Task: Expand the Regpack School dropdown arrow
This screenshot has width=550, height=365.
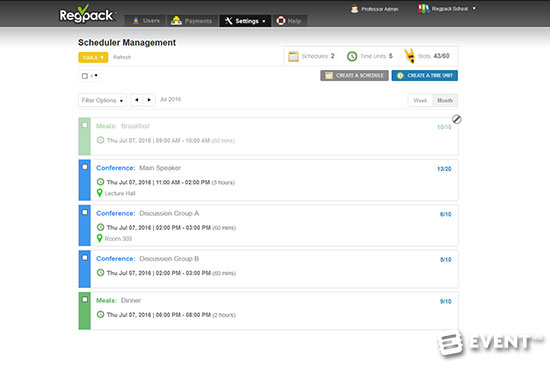Action: pyautogui.click(x=474, y=8)
